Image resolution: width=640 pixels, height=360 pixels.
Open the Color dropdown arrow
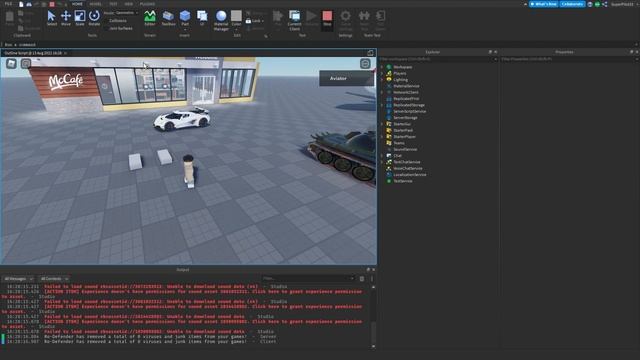[x=236, y=29]
